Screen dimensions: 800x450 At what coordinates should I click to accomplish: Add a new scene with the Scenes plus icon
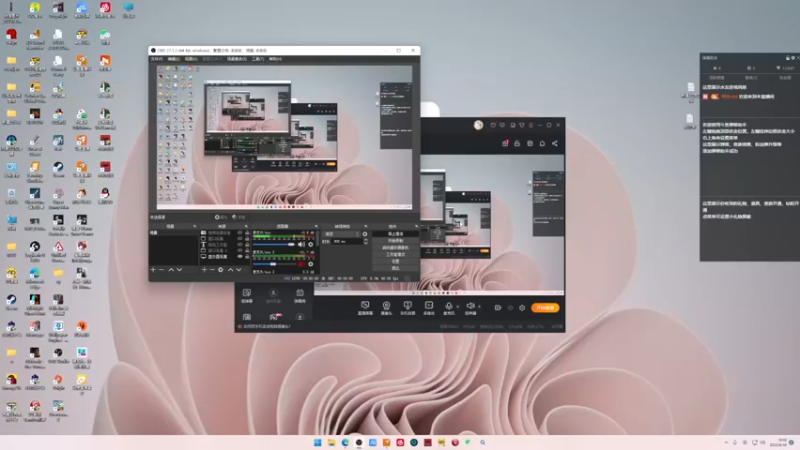(x=153, y=270)
